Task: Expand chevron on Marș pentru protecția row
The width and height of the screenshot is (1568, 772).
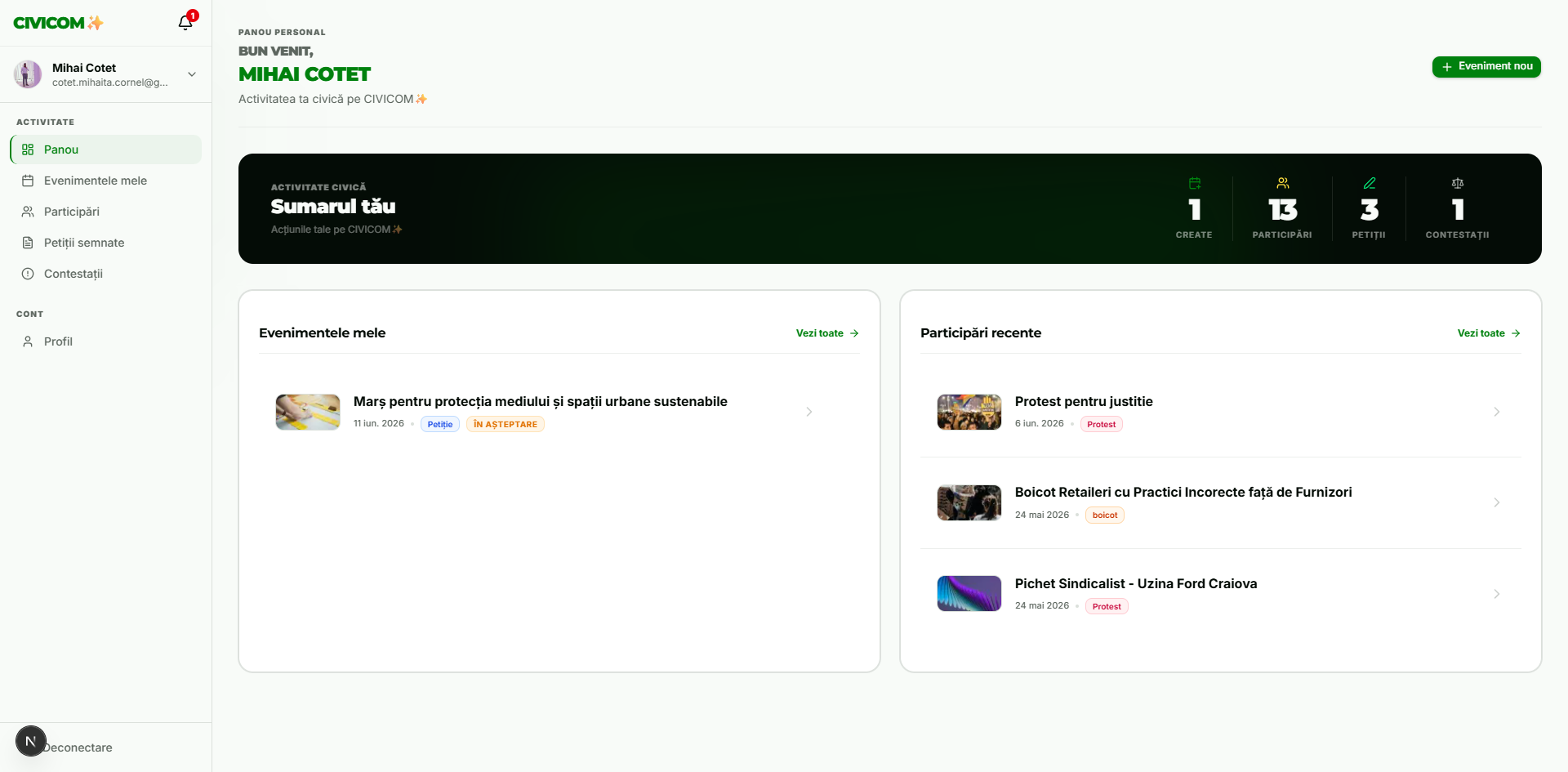Action: click(x=809, y=412)
